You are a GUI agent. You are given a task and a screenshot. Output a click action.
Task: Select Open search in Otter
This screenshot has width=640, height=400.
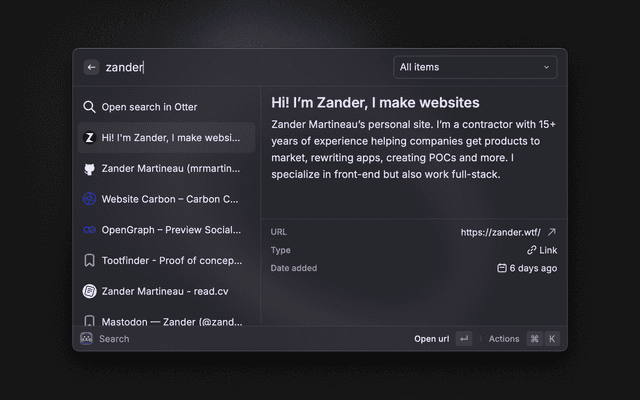tap(149, 107)
